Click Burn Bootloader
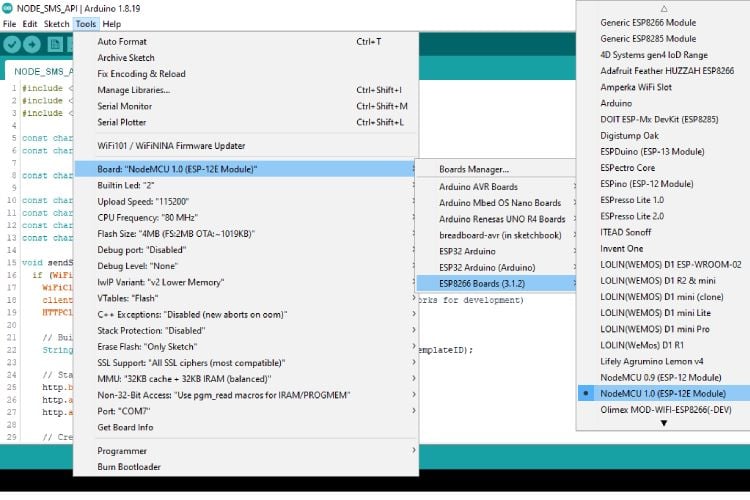 (x=246, y=467)
